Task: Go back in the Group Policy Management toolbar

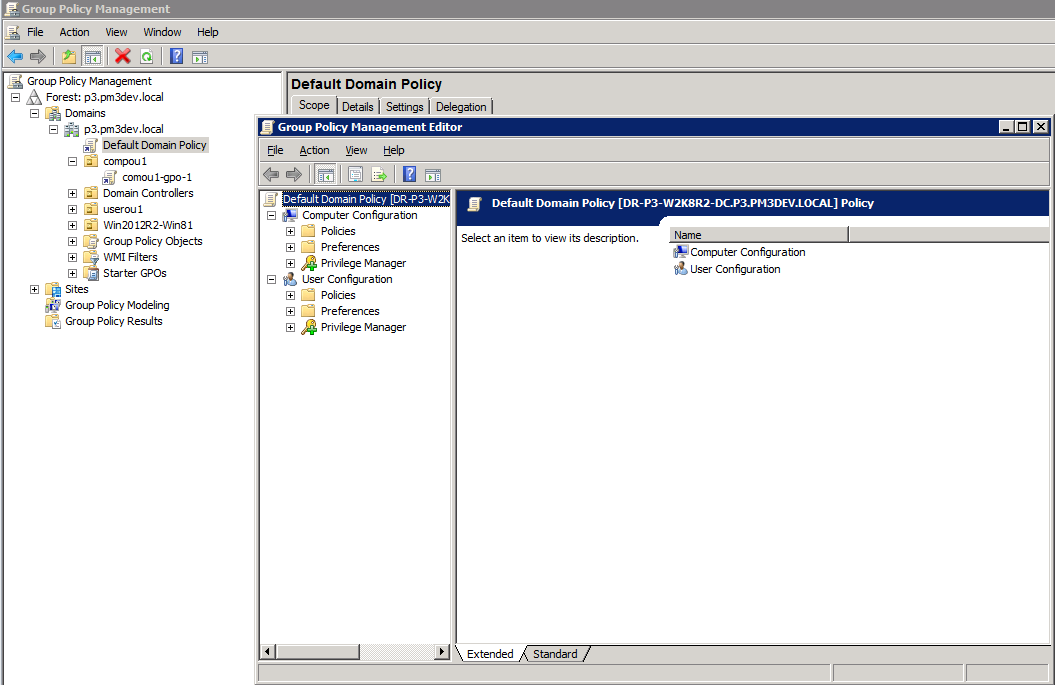Action: (15, 57)
